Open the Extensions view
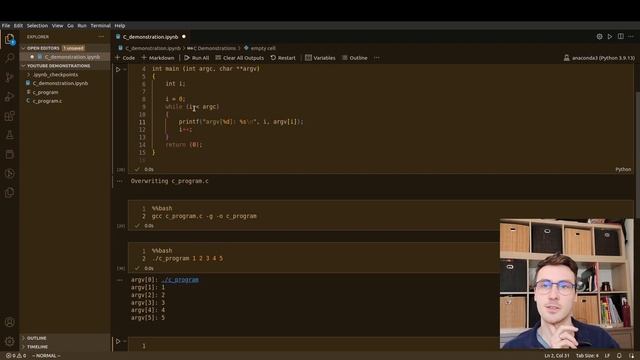Image resolution: width=640 pixels, height=360 pixels. tap(9, 116)
